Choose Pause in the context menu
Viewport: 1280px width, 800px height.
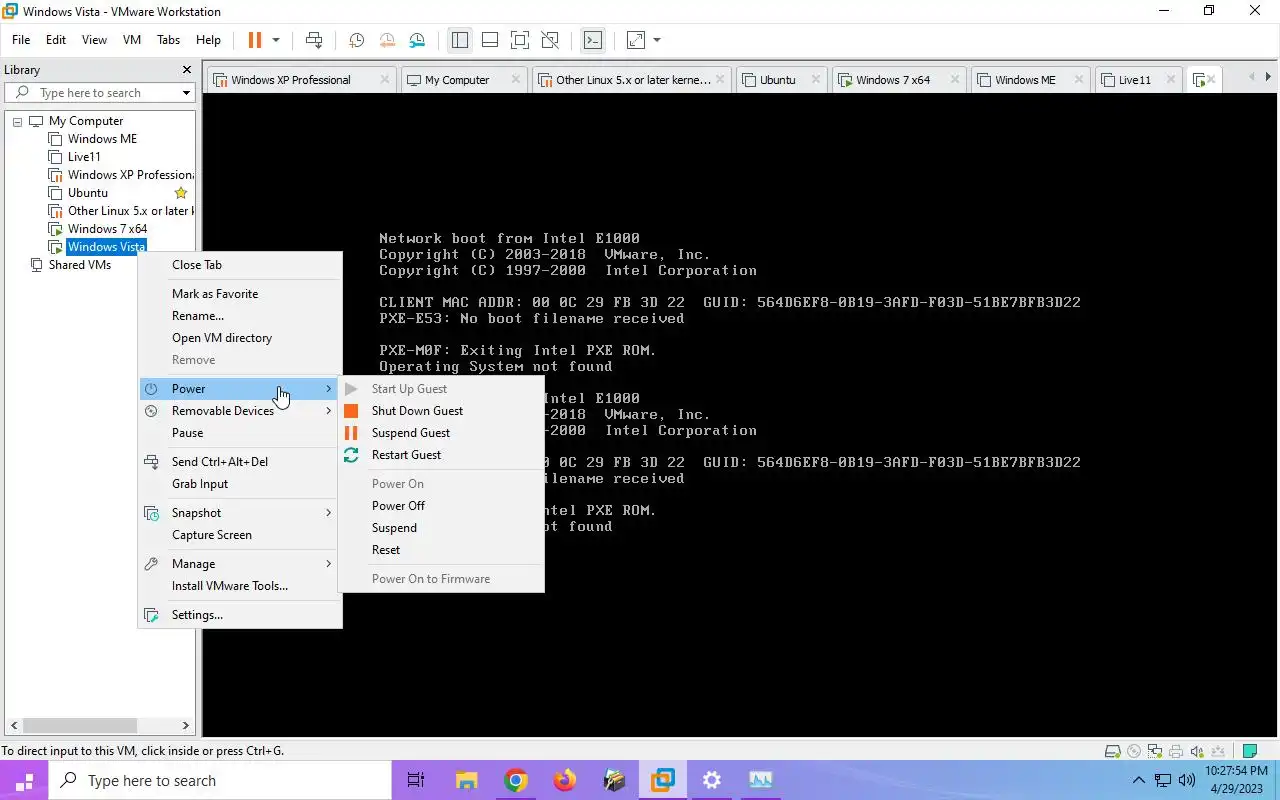(241, 433)
